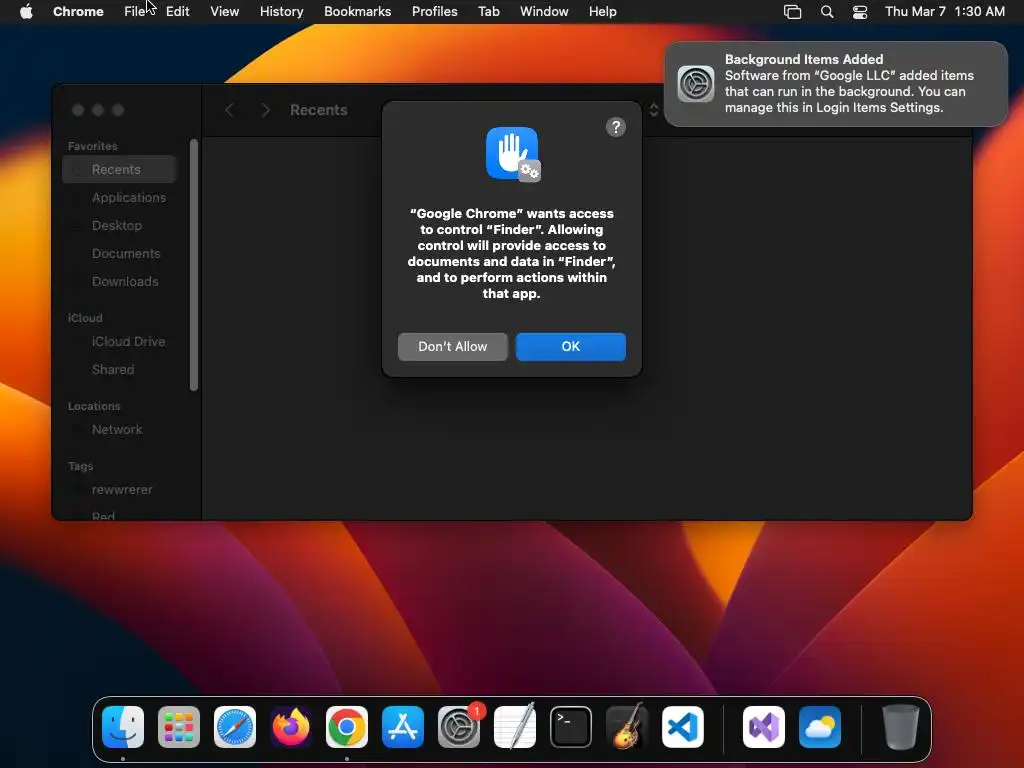Open the History menu
This screenshot has height=768, width=1024.
(x=281, y=12)
